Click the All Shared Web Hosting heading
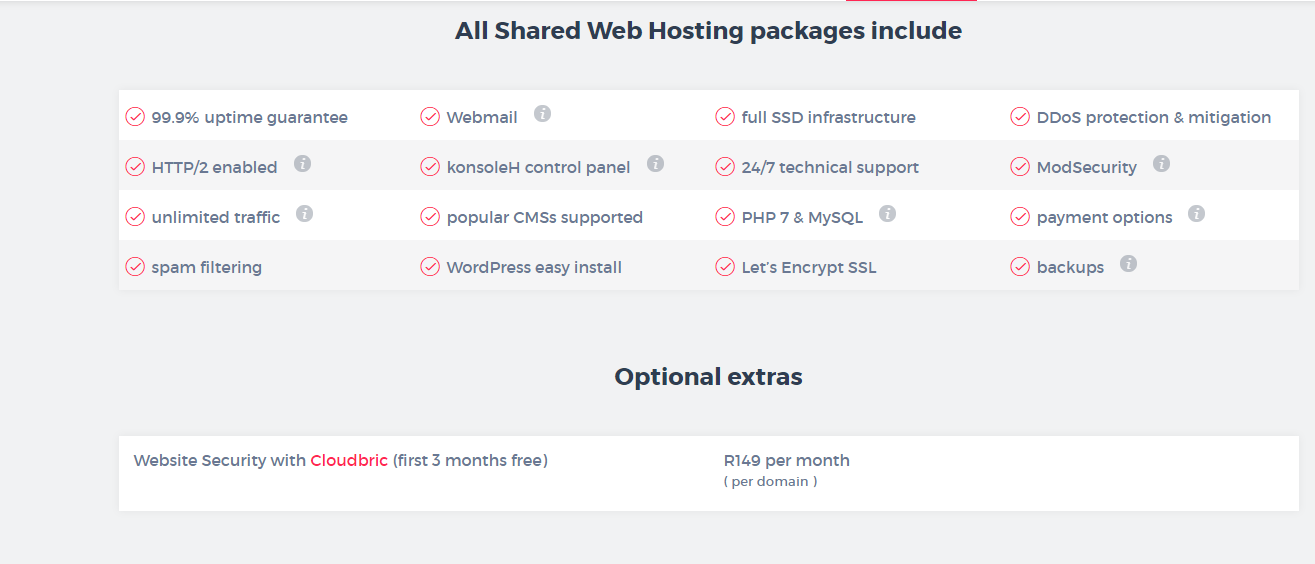Image resolution: width=1315 pixels, height=564 pixels. coord(708,31)
